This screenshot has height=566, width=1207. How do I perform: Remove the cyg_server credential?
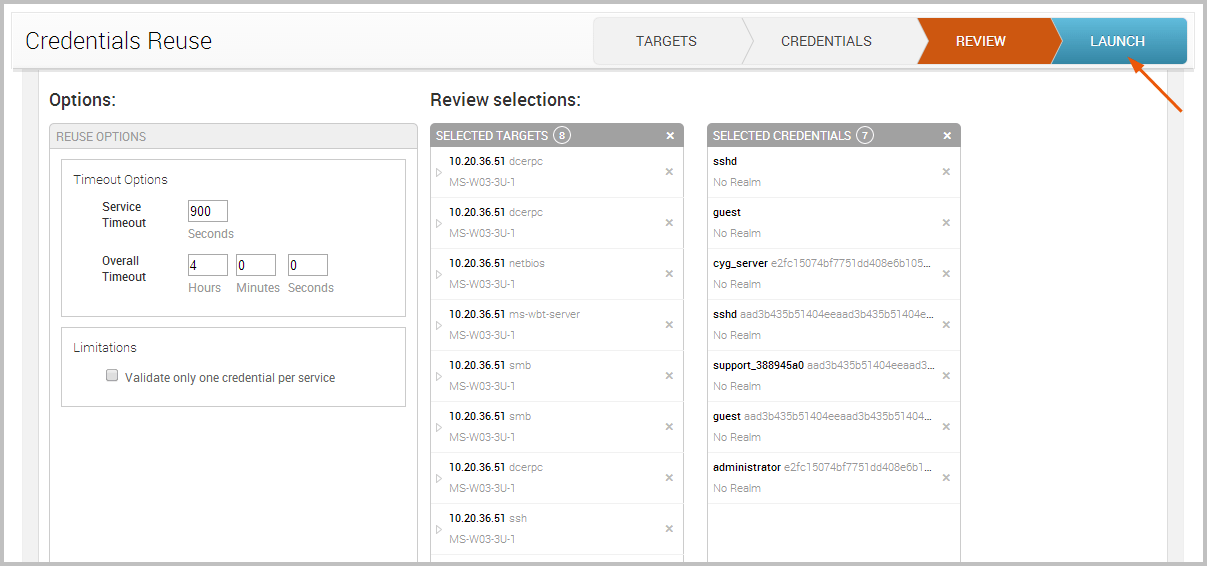(946, 274)
